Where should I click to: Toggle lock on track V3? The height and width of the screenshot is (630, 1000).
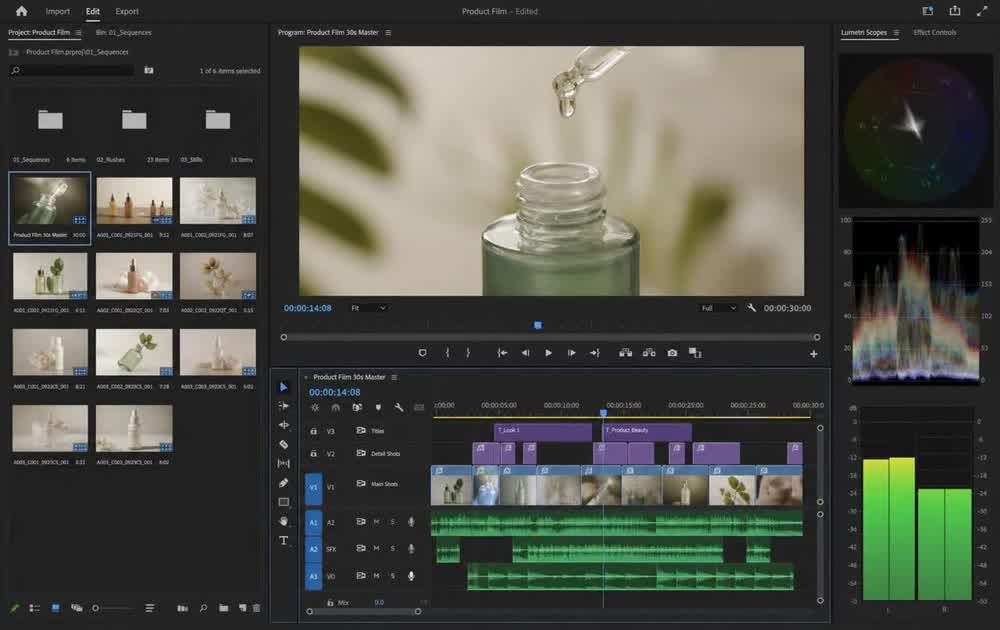pyautogui.click(x=313, y=431)
